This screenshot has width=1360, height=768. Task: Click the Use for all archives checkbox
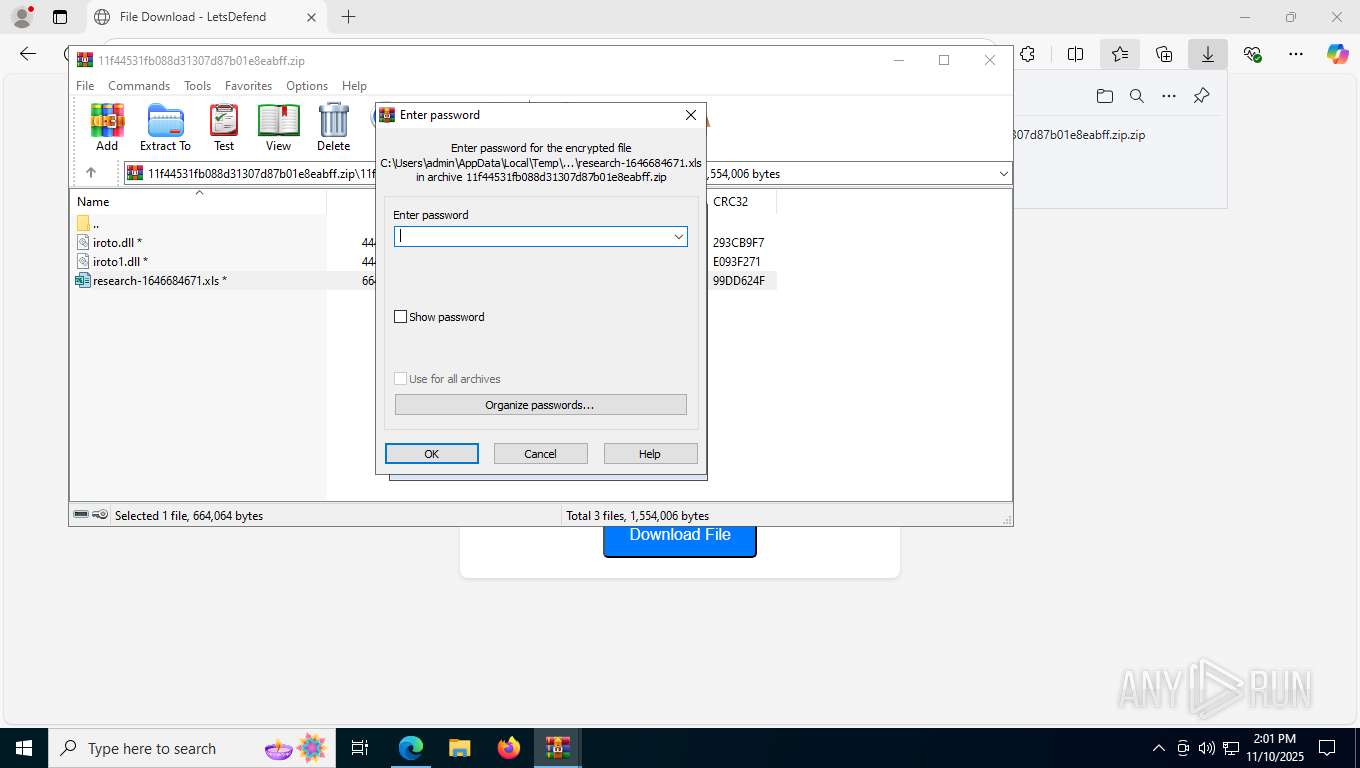[401, 379]
